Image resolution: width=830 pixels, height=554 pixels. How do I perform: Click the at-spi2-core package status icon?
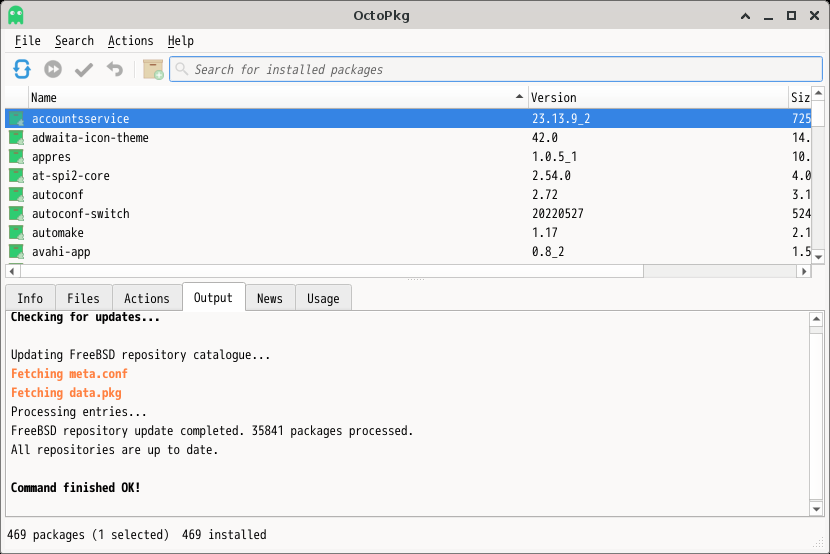[x=16, y=176]
